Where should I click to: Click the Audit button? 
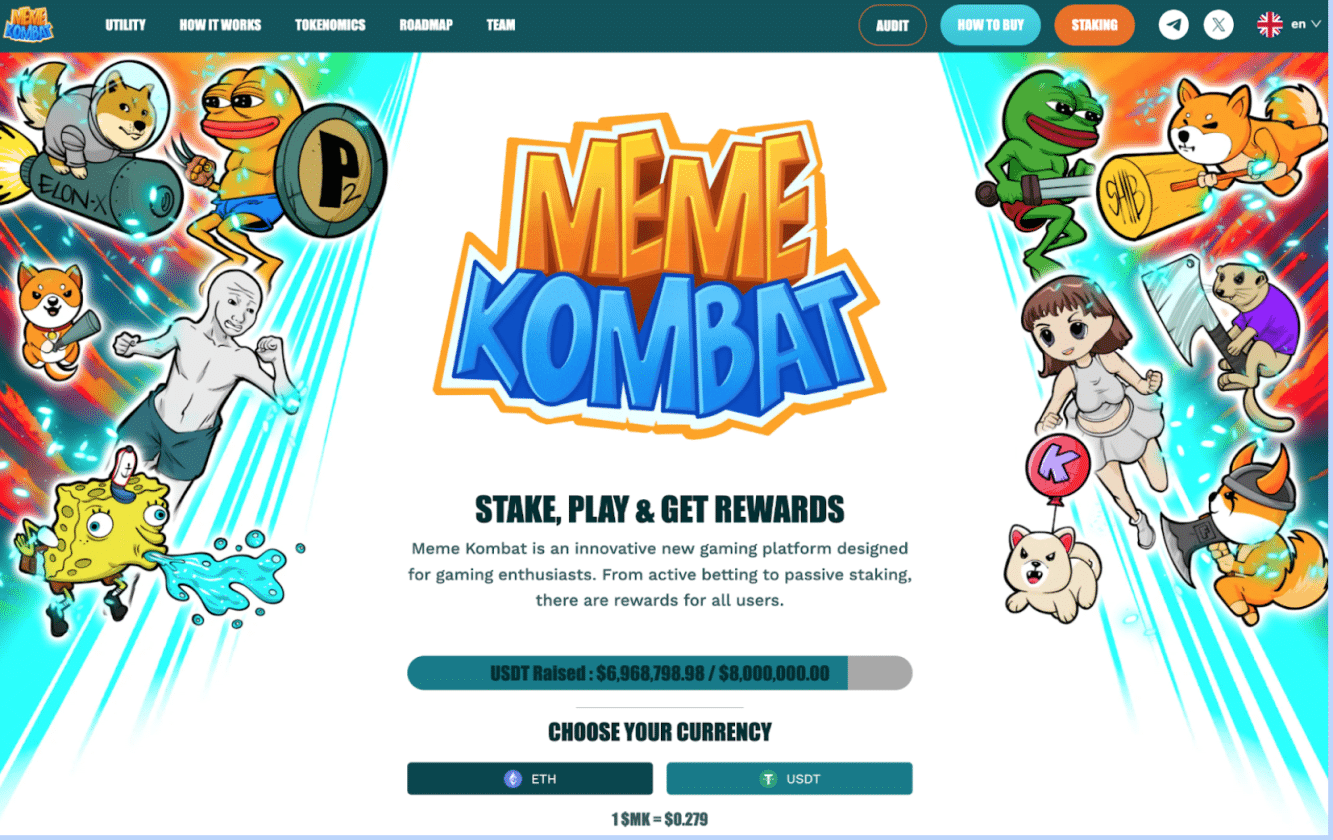point(892,26)
